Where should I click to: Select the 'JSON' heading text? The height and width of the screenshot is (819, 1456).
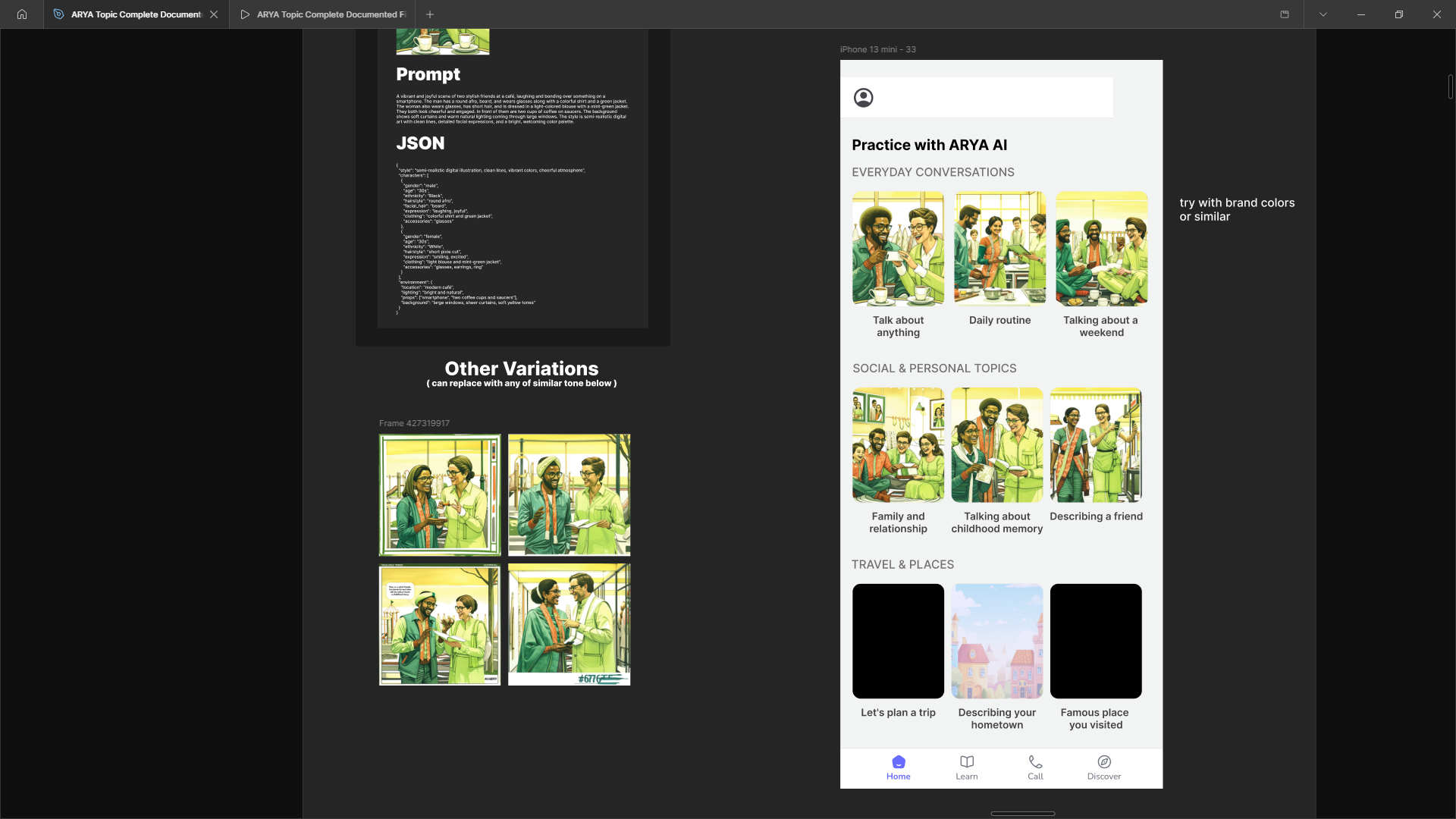click(420, 143)
